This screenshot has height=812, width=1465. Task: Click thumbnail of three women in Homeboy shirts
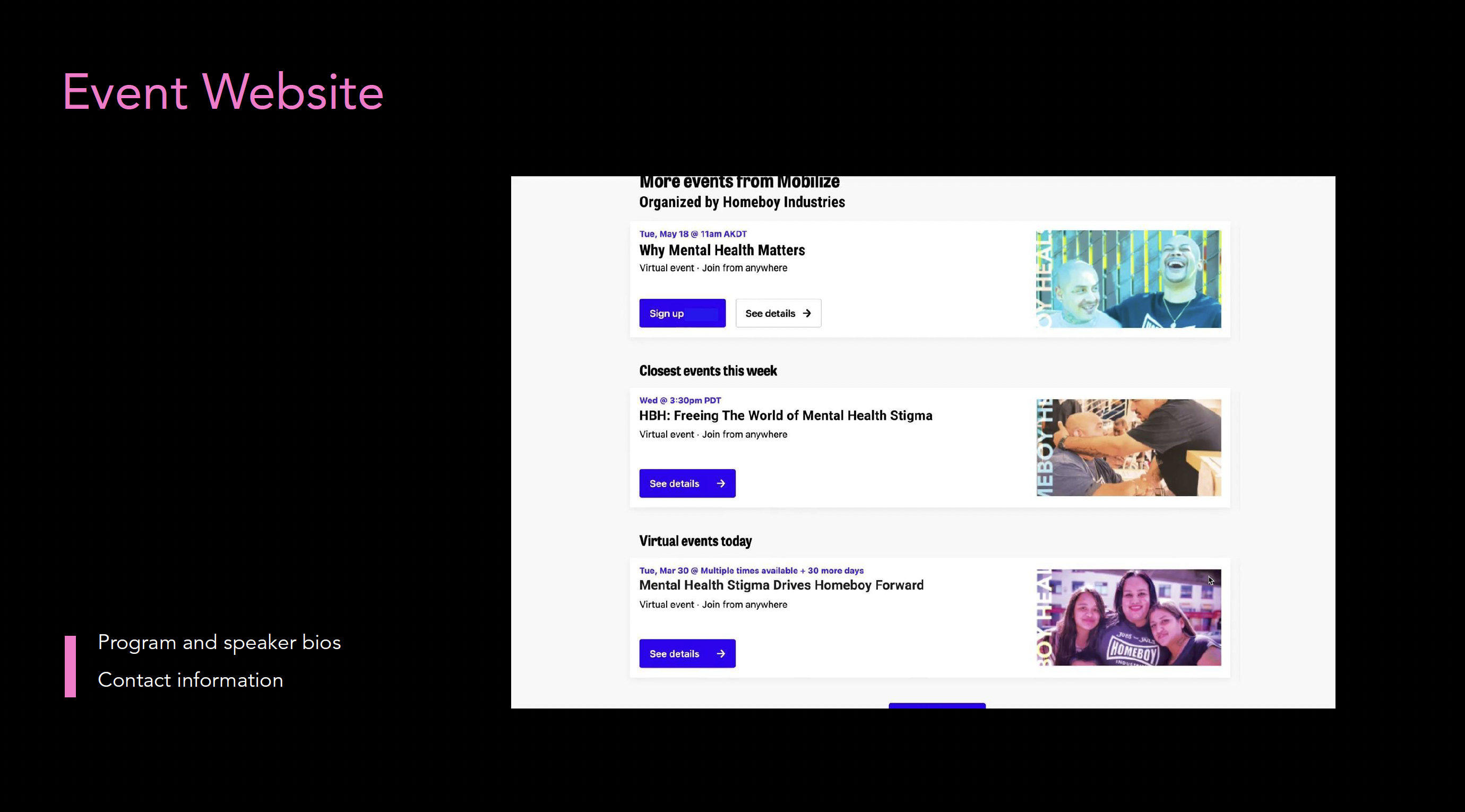click(1128, 618)
